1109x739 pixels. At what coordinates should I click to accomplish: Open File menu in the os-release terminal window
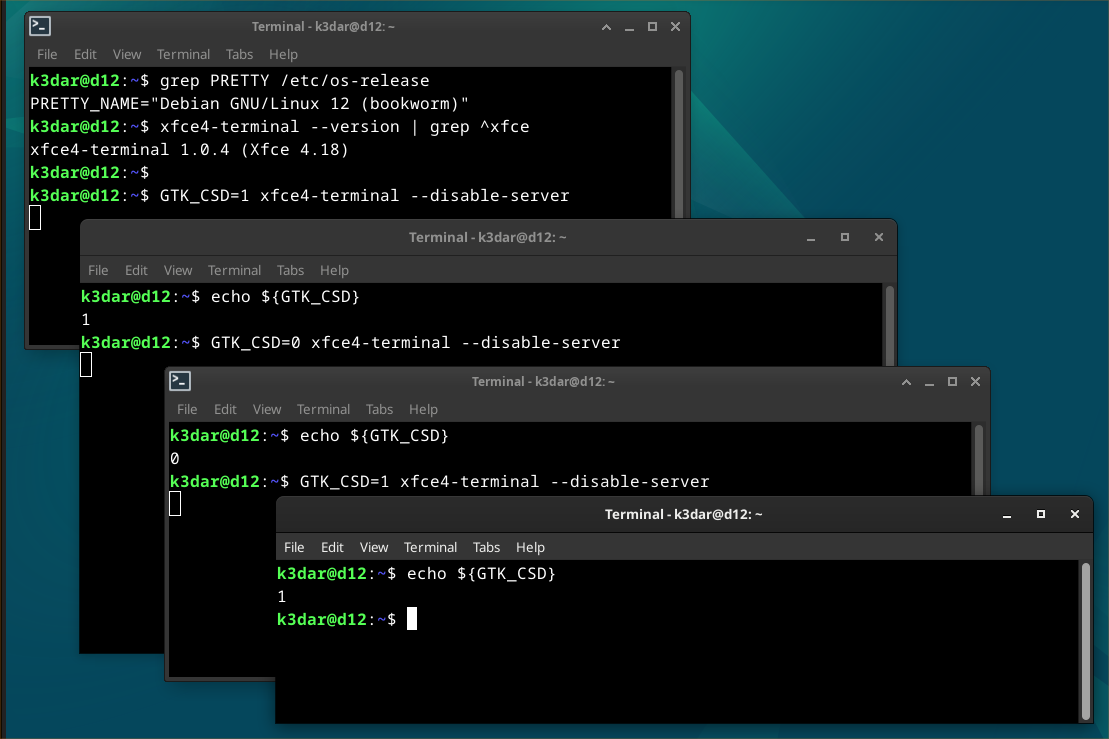47,54
